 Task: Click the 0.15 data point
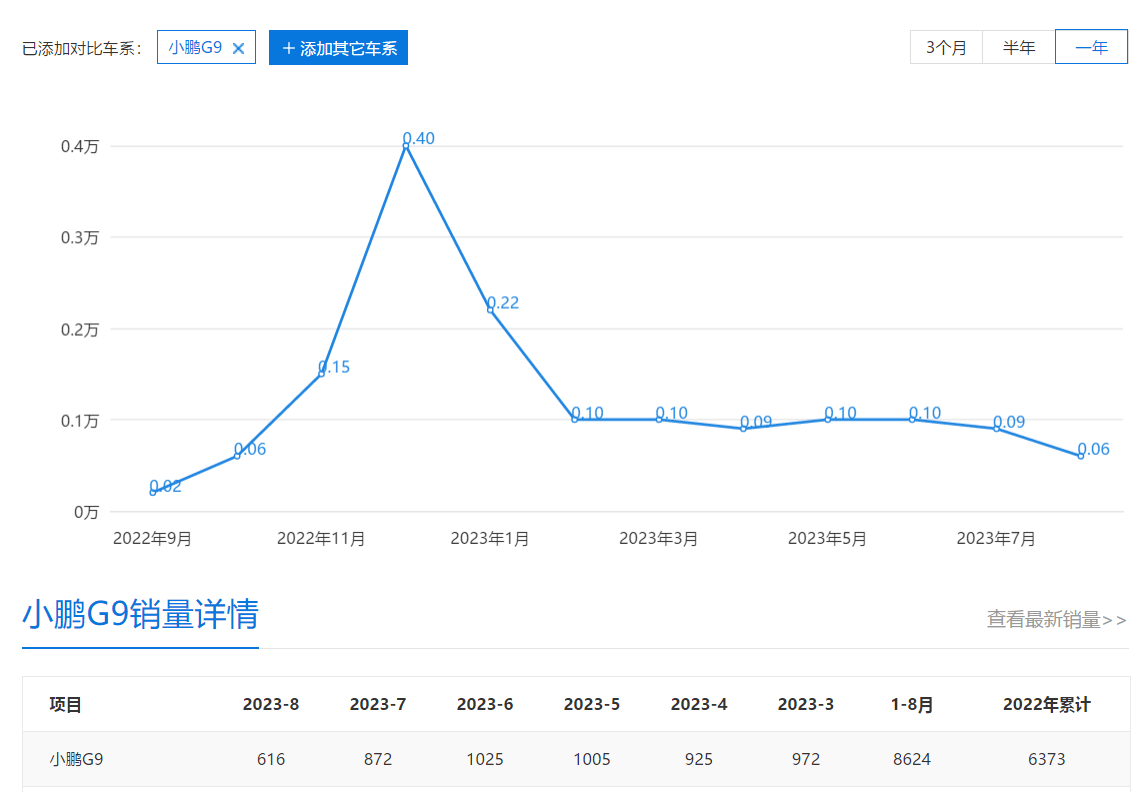click(321, 374)
